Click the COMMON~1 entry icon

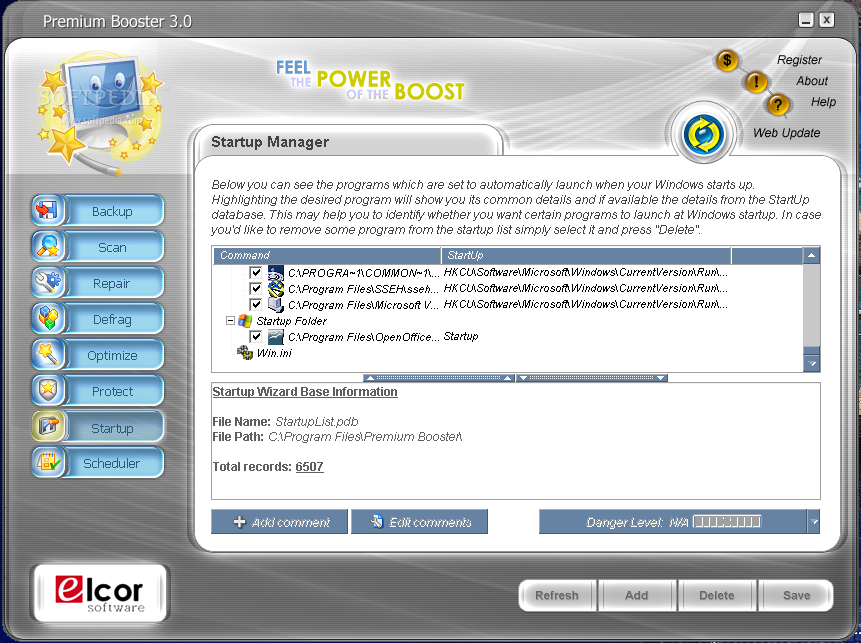(276, 272)
